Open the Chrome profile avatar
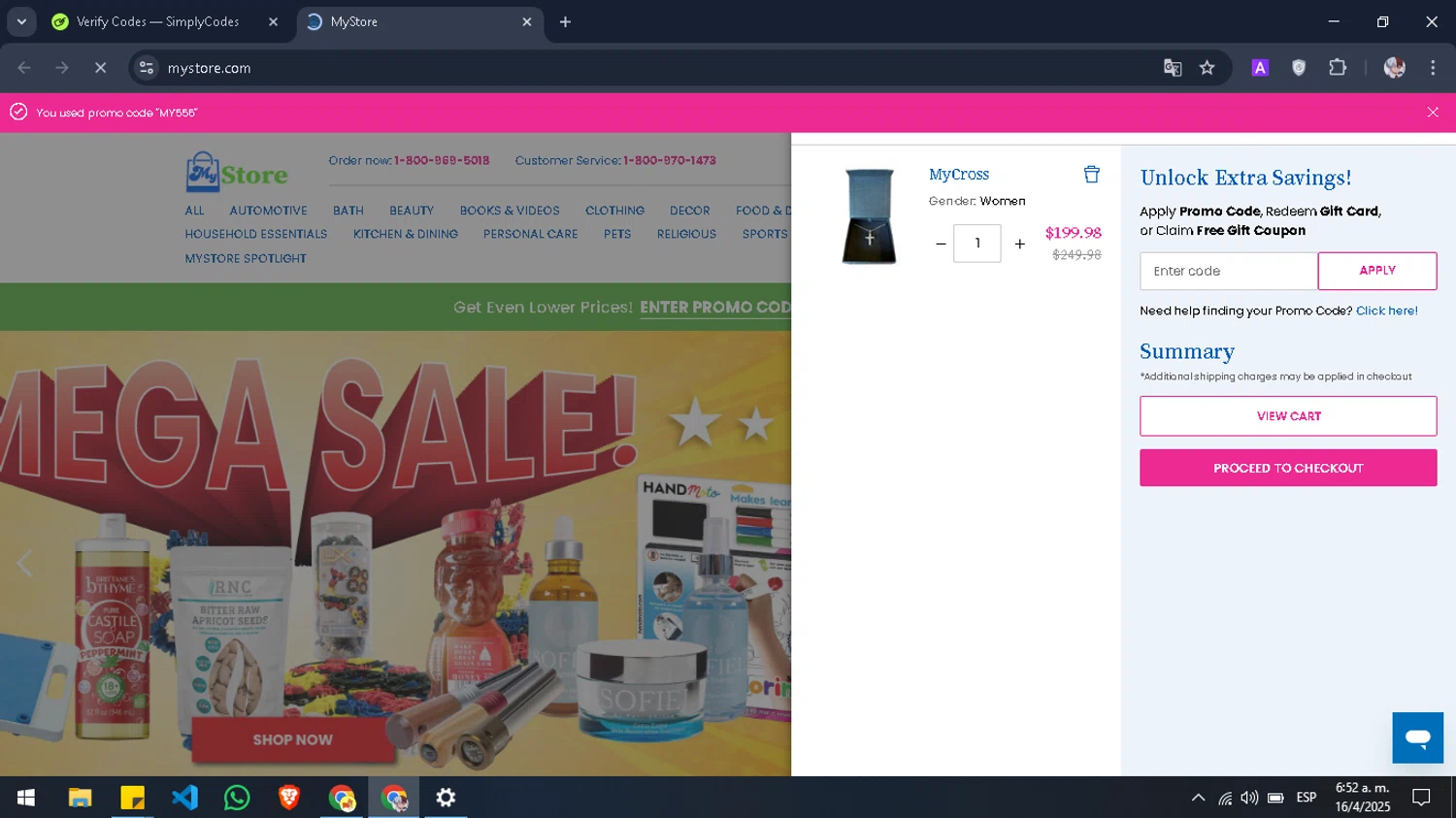Viewport: 1456px width, 818px height. (x=1395, y=68)
